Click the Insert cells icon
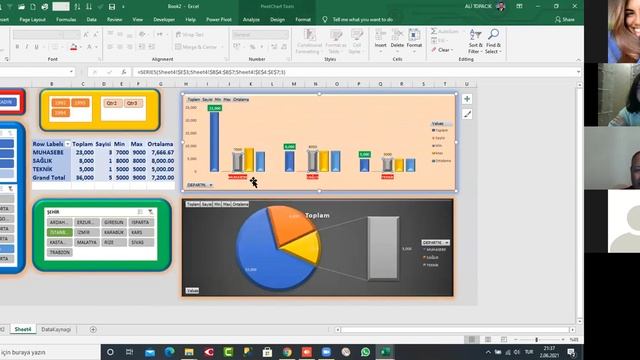Screen dimensions: 640x360 [380, 39]
